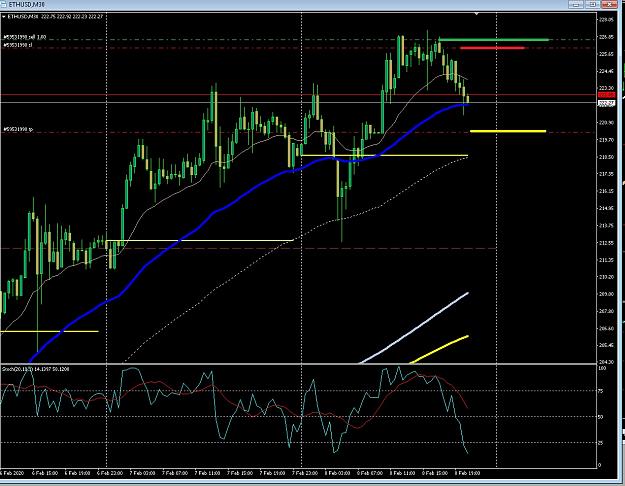Restore the ETHUSD,M30 chart window
Image resolution: width=625 pixels, height=486 pixels.
click(593, 4)
